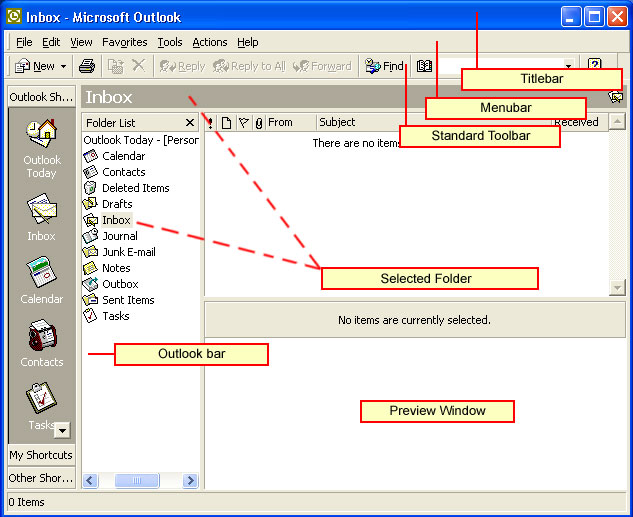The height and width of the screenshot is (517, 633).
Task: Click the New mail message button
Action: [34, 66]
